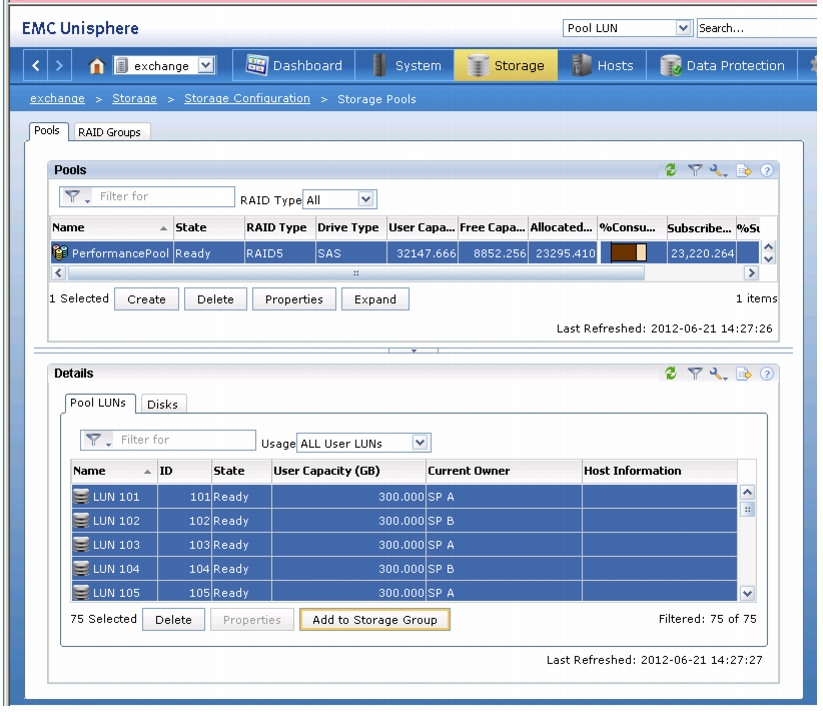Click the Data Protection icon
823x714 pixels.
(x=671, y=66)
